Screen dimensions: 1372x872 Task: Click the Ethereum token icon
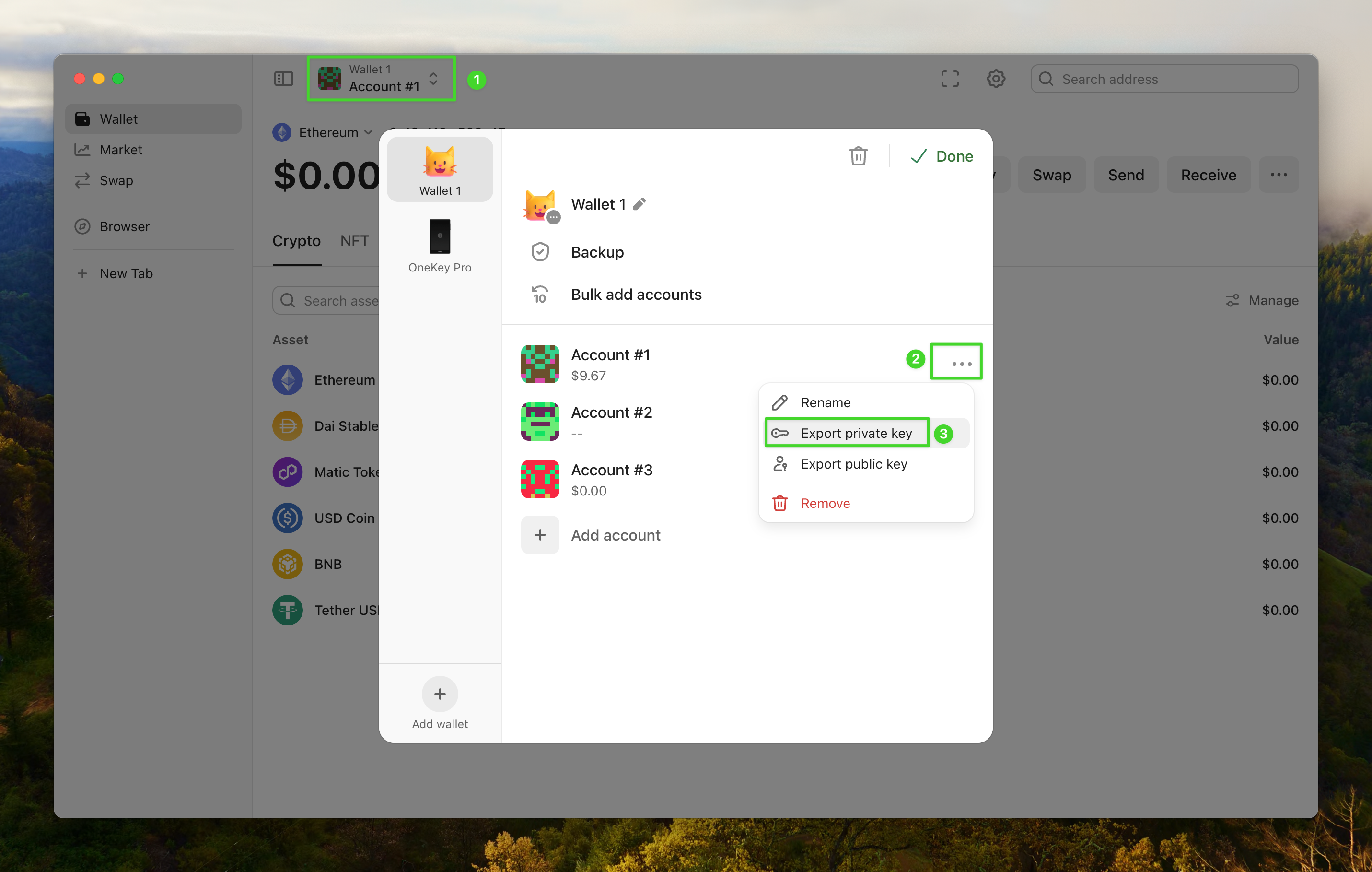(x=288, y=379)
